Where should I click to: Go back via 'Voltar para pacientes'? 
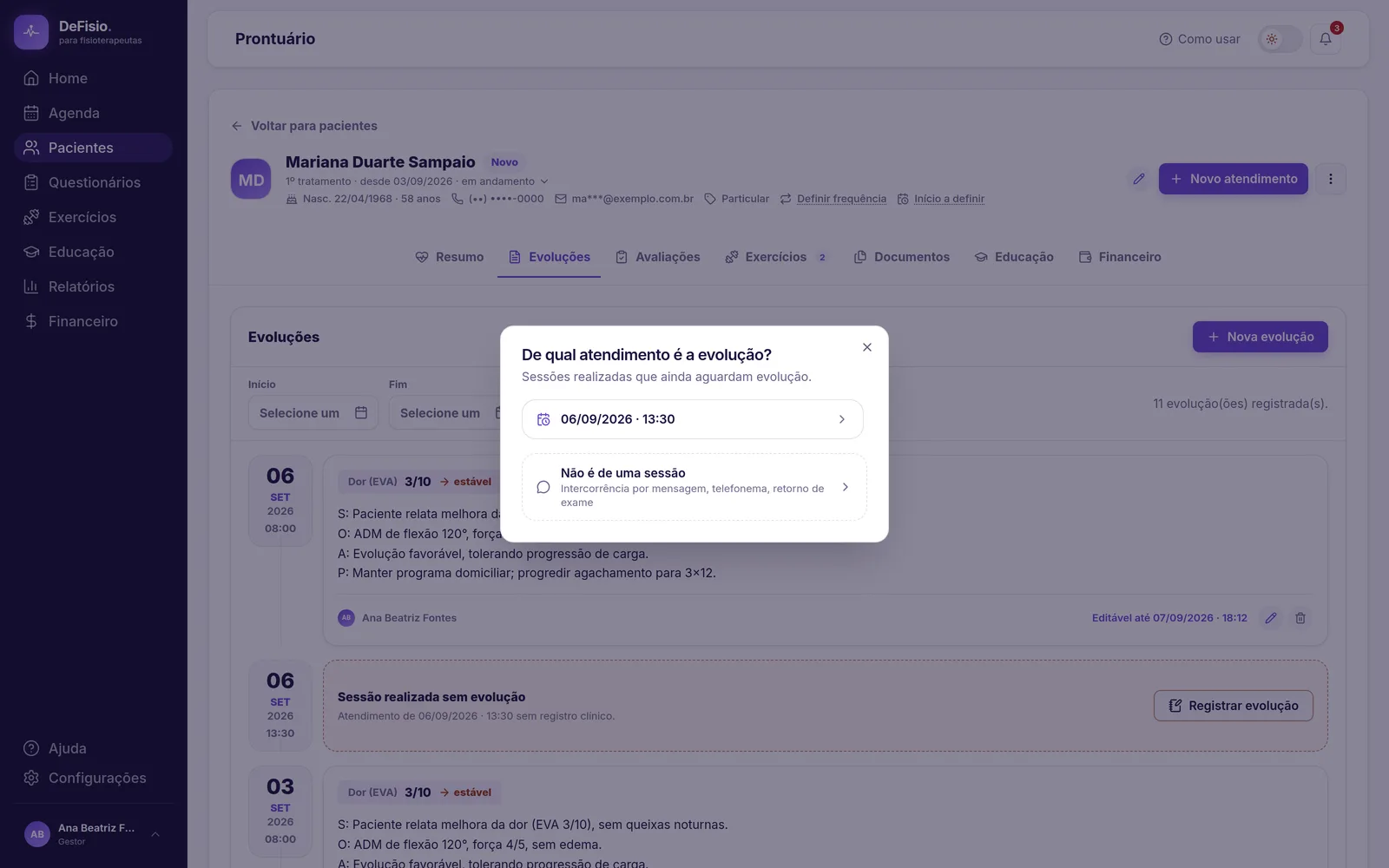click(304, 126)
